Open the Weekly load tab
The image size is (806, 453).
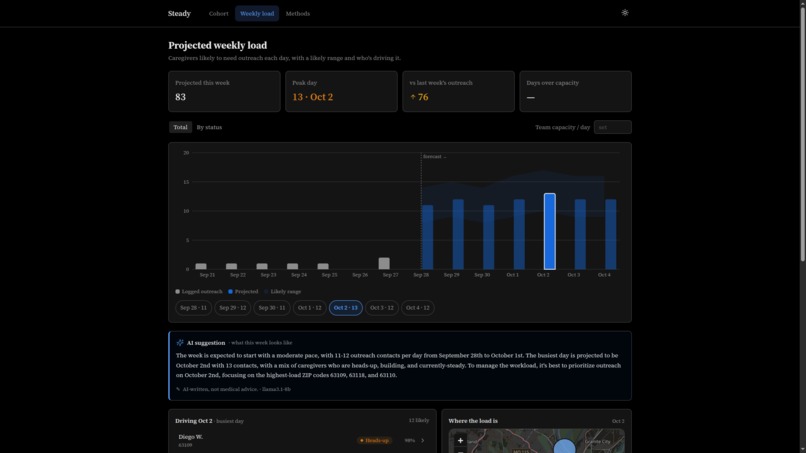click(x=257, y=13)
